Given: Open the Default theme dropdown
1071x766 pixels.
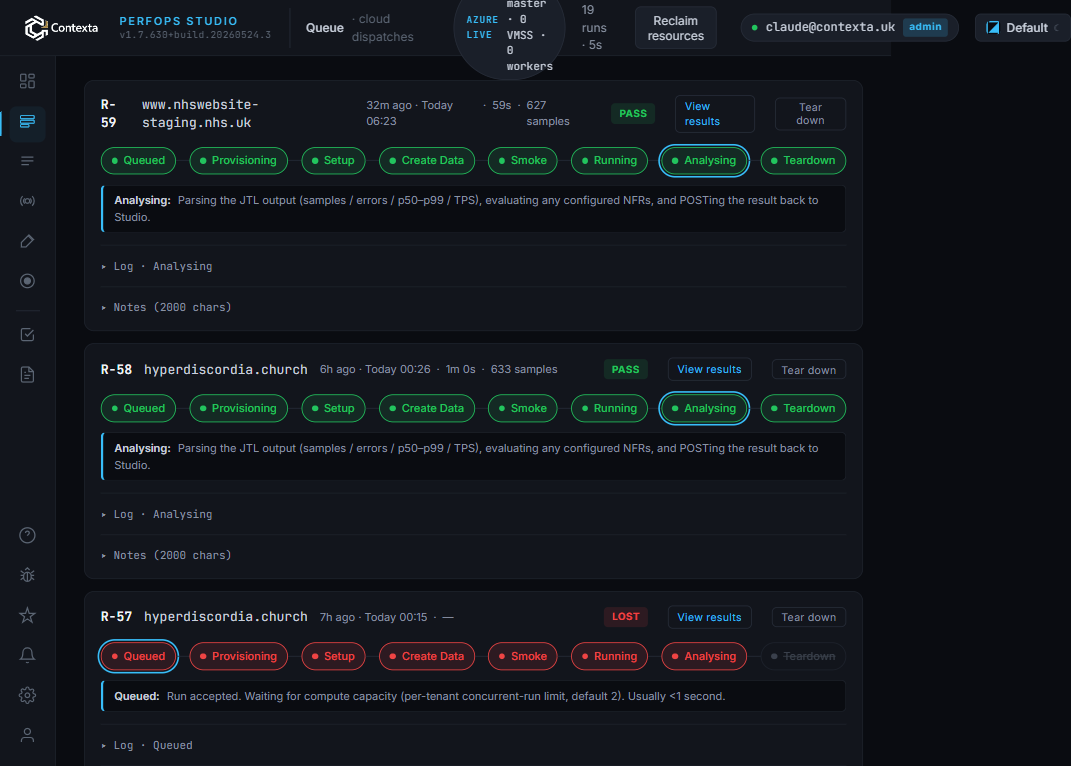Looking at the screenshot, I should [x=1023, y=28].
